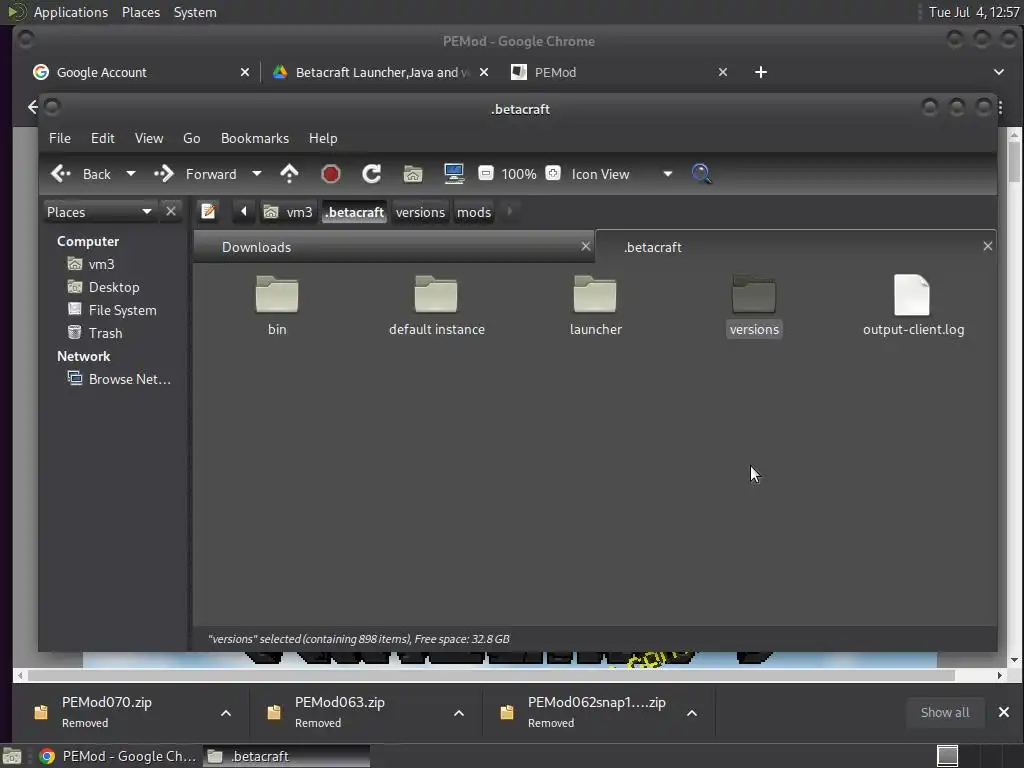1024x768 pixels.
Task: Open File System in Places sidebar
Action: 112,310
